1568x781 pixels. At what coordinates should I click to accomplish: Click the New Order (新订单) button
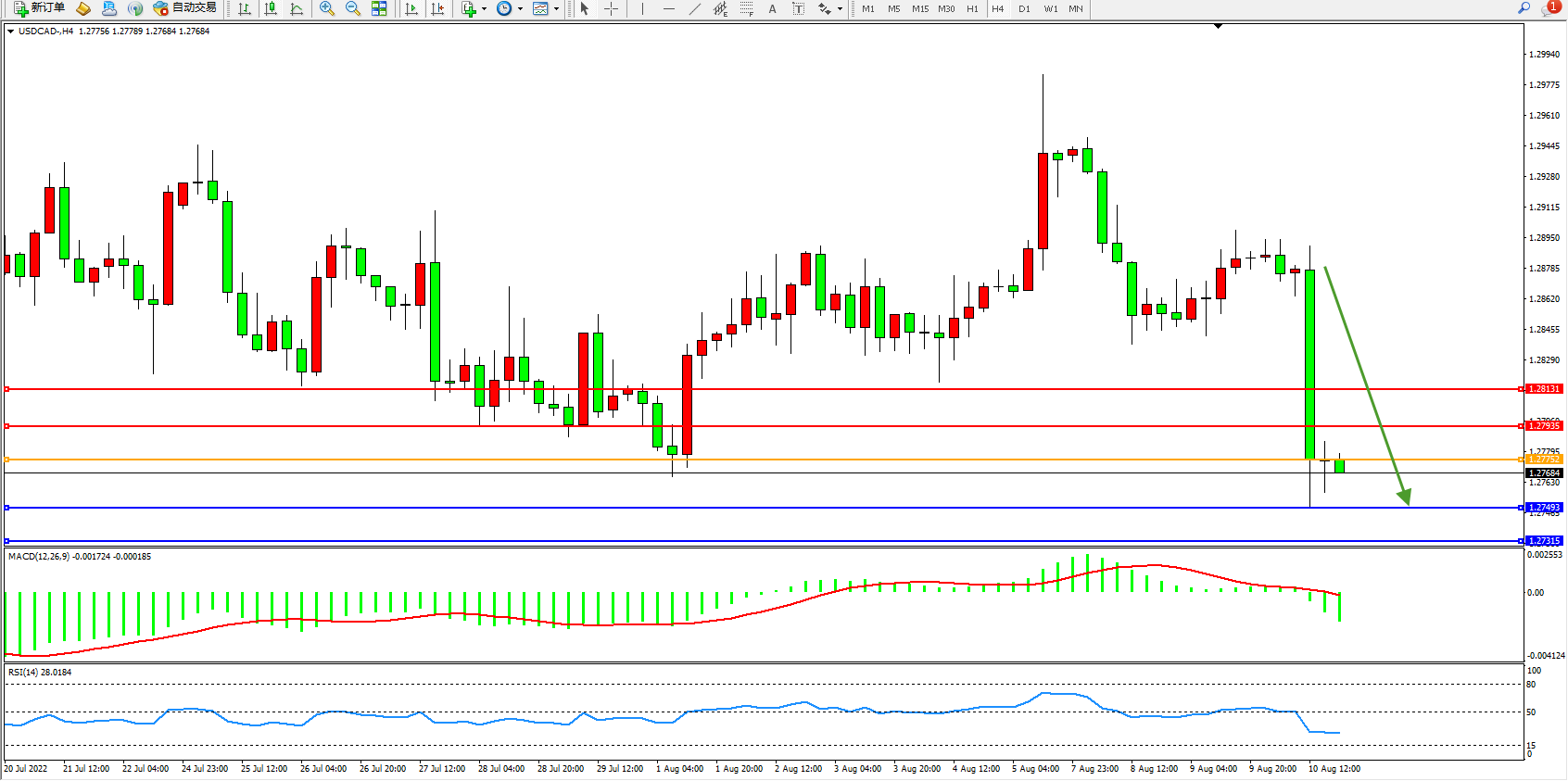click(38, 8)
